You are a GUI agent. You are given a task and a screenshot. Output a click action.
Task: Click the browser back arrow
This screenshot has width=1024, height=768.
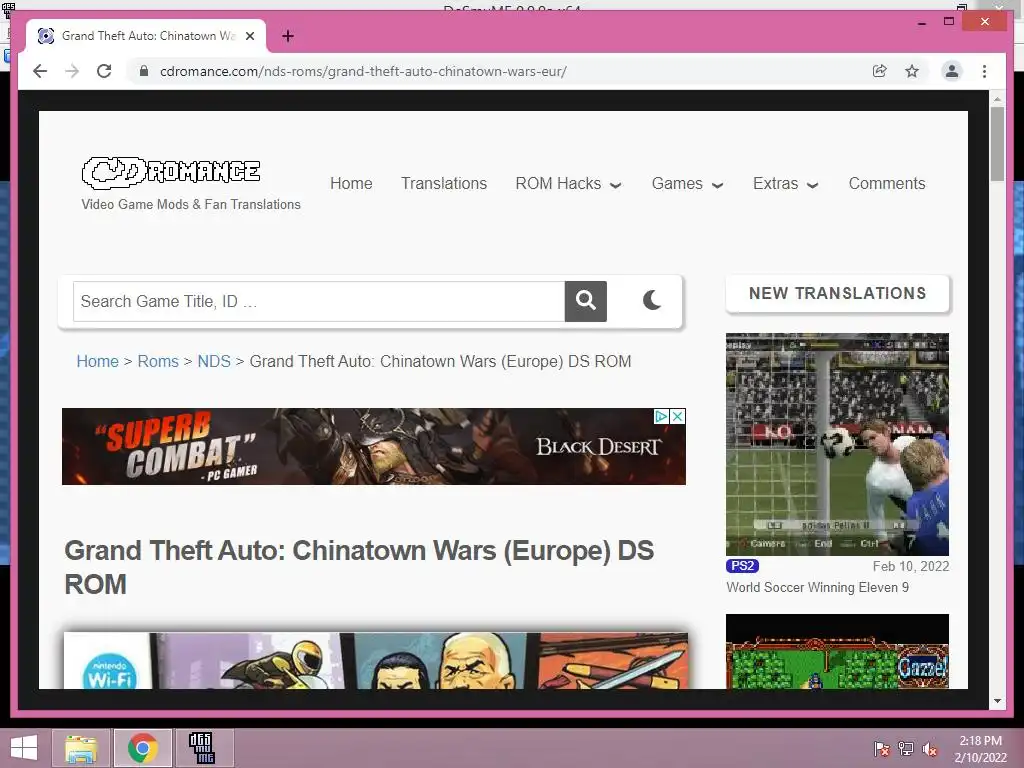40,71
